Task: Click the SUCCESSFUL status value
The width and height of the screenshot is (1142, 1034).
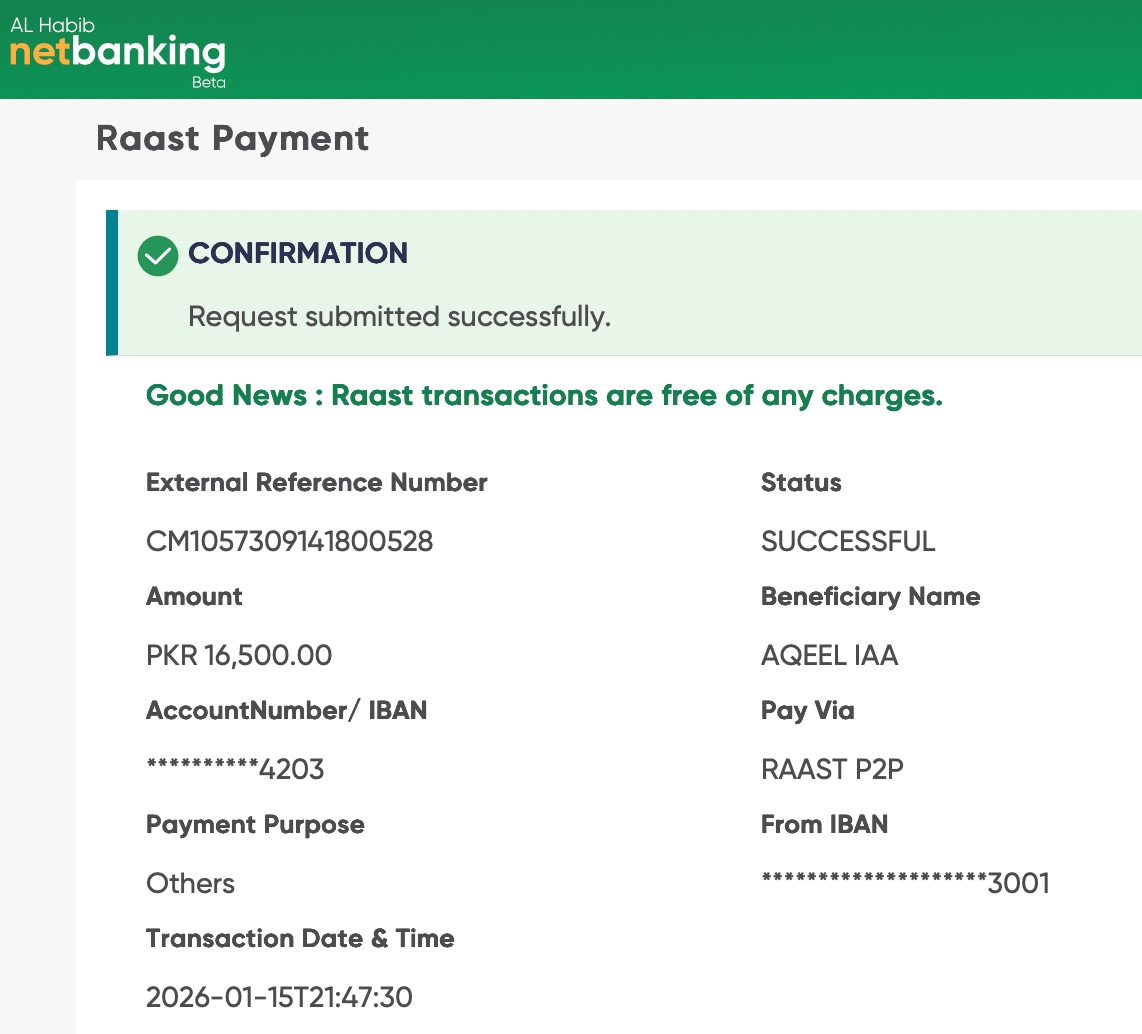Action: (x=848, y=542)
